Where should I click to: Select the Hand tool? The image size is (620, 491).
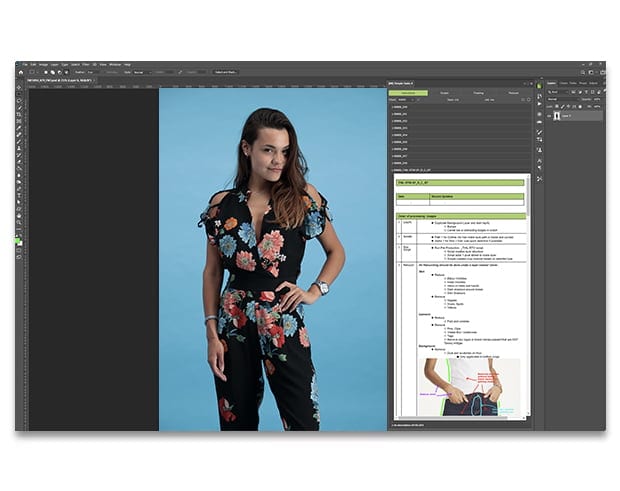tap(19, 215)
